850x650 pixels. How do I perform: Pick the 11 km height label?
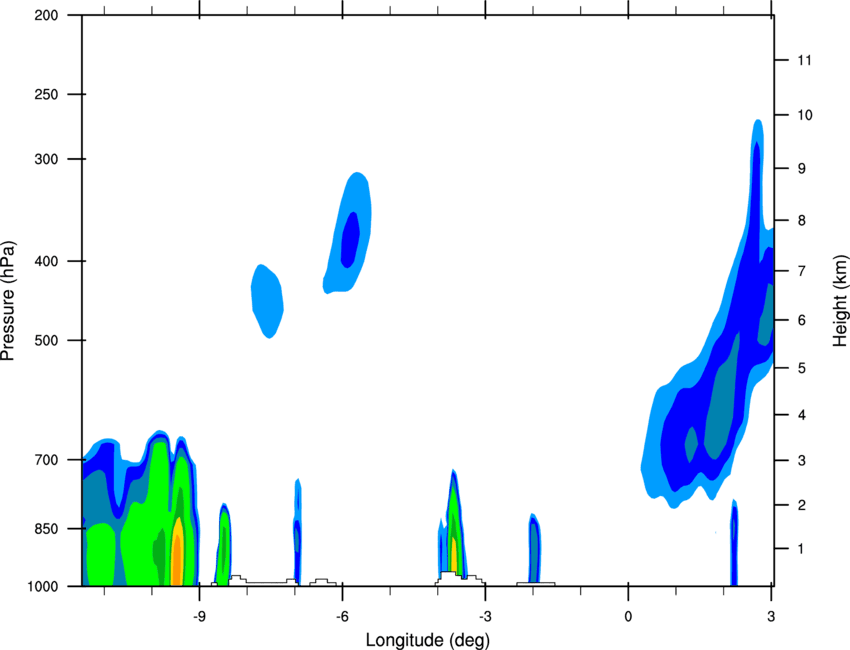(805, 60)
